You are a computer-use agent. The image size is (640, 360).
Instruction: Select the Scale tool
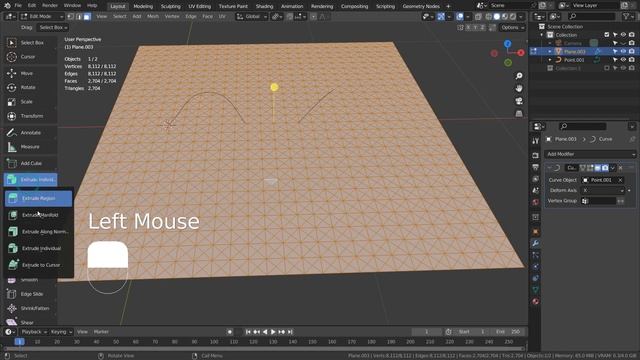click(x=31, y=102)
